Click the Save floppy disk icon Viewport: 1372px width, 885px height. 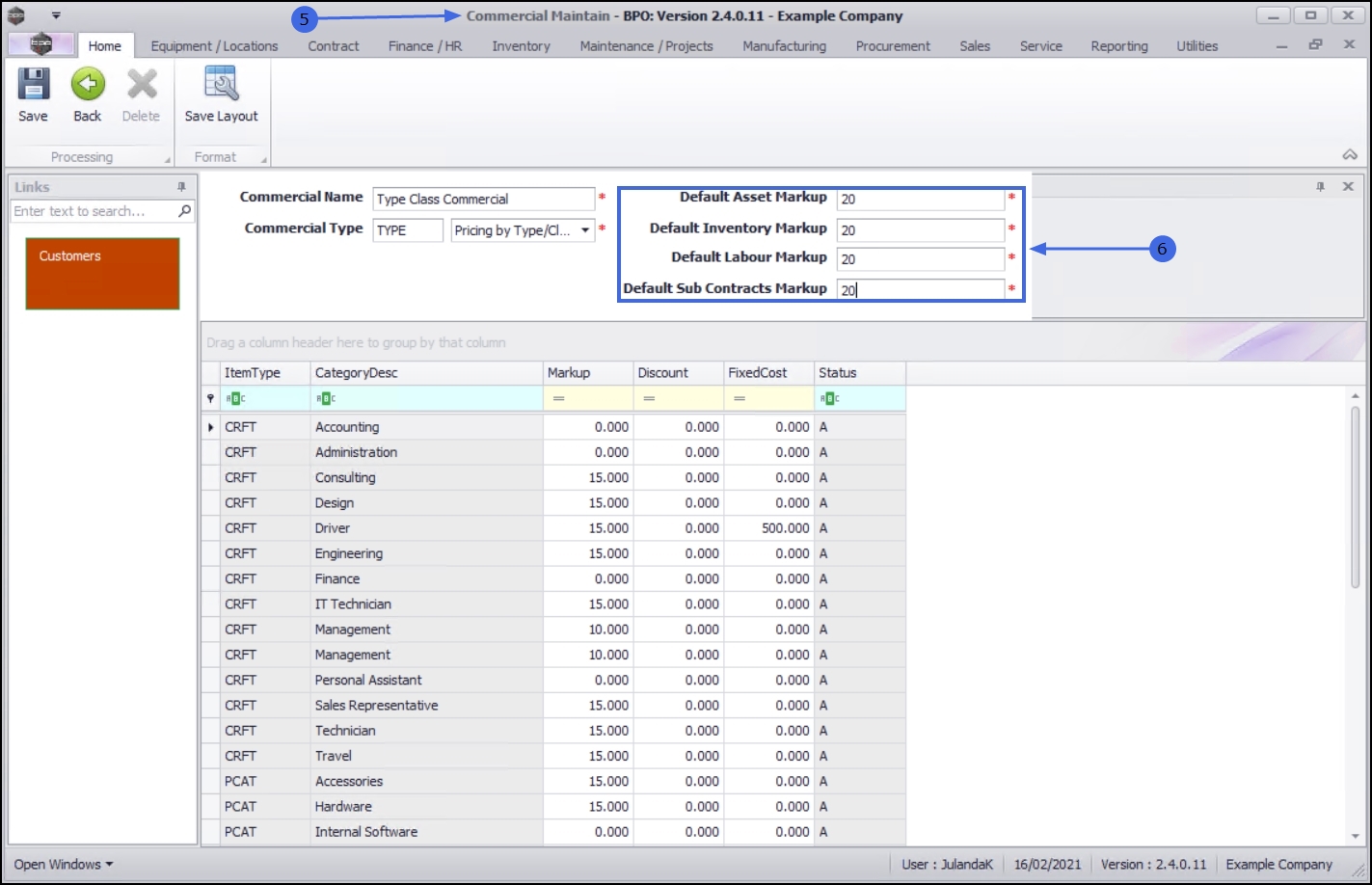coord(33,85)
